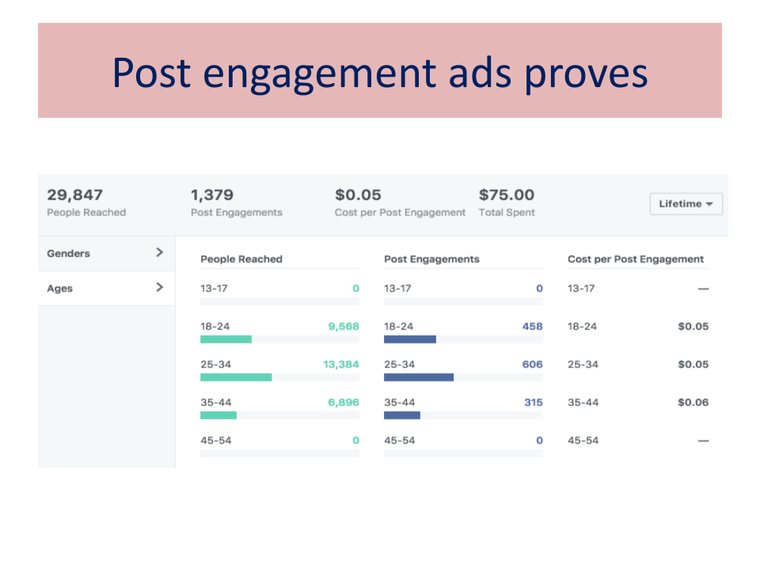The image size is (760, 570).
Task: Click the People Reached column header
Action: (x=241, y=259)
